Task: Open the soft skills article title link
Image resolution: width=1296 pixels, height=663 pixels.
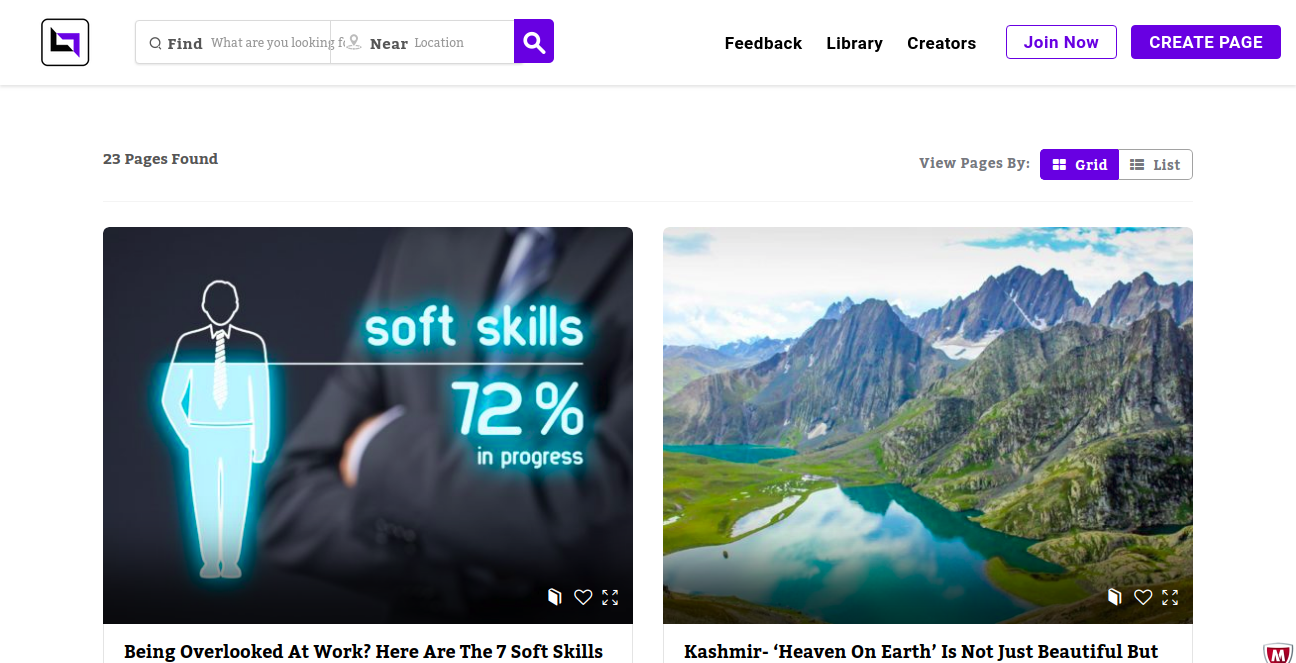Action: click(363, 651)
